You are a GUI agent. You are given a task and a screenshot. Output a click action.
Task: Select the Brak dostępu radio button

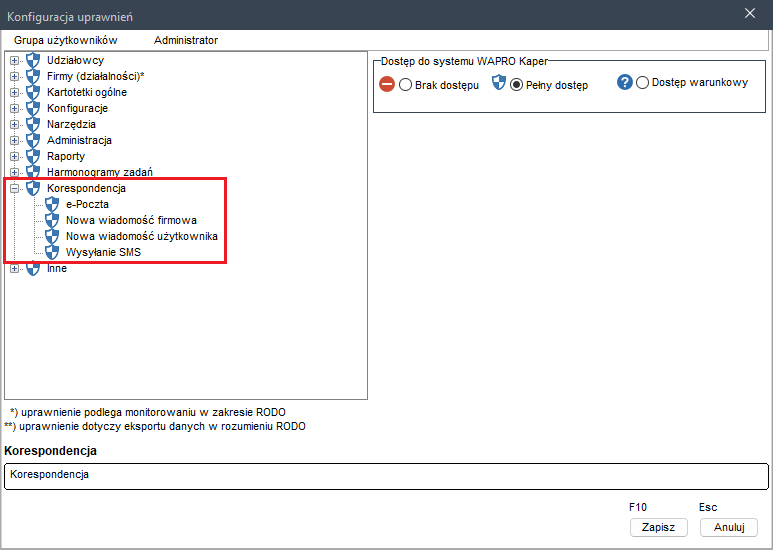pos(406,85)
